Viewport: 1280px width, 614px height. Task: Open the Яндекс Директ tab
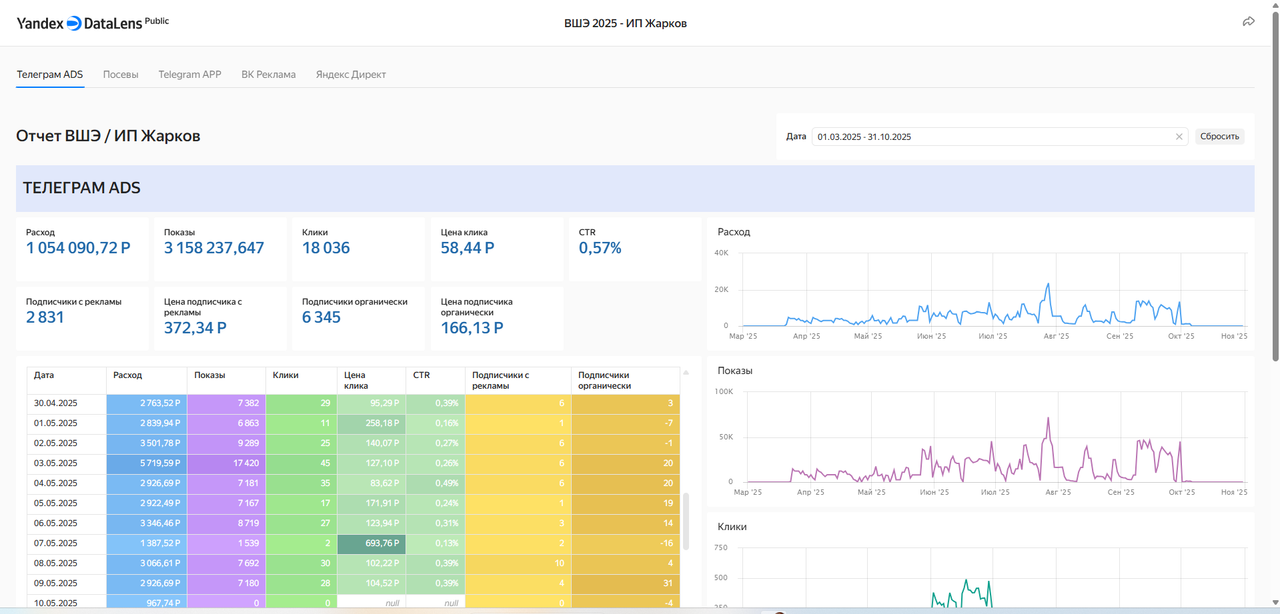pyautogui.click(x=351, y=75)
